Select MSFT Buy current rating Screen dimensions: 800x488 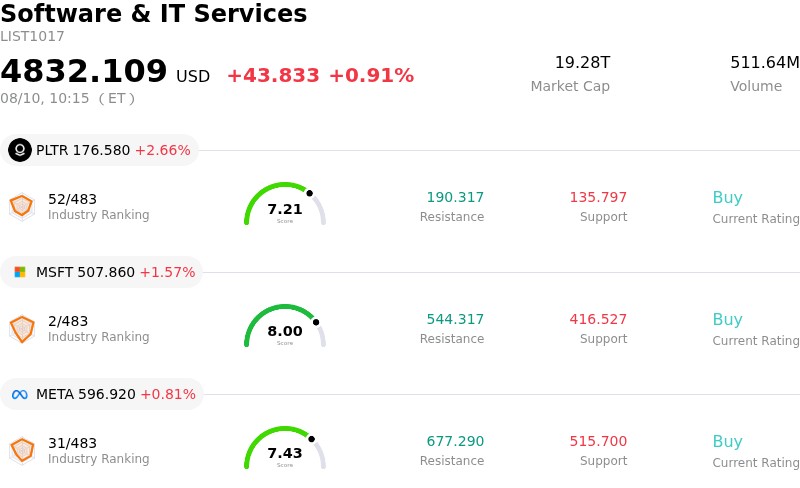[727, 320]
